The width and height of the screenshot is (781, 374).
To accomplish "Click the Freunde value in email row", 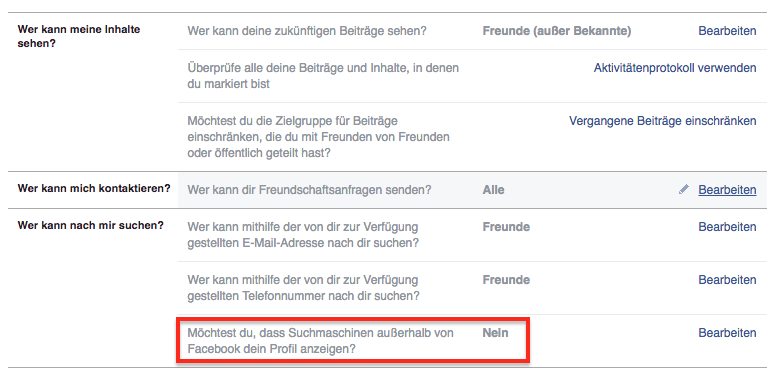I will (x=506, y=227).
